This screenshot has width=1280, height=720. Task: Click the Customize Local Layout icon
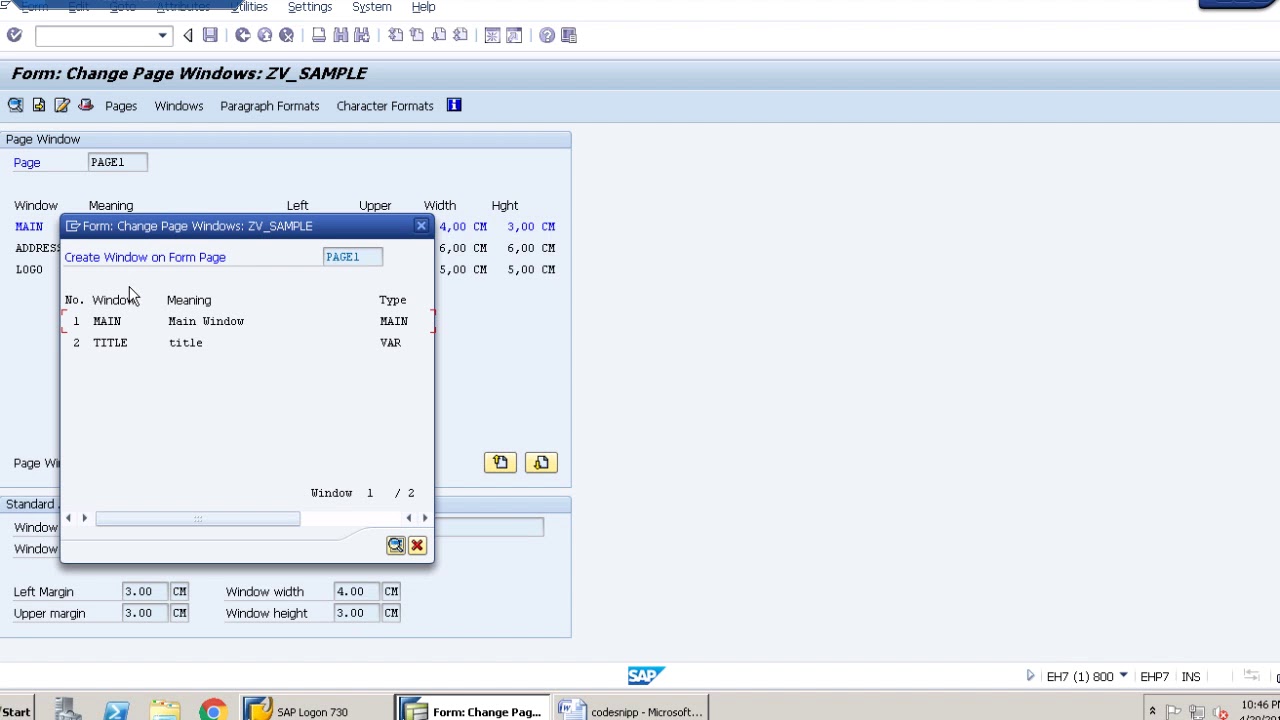[569, 36]
